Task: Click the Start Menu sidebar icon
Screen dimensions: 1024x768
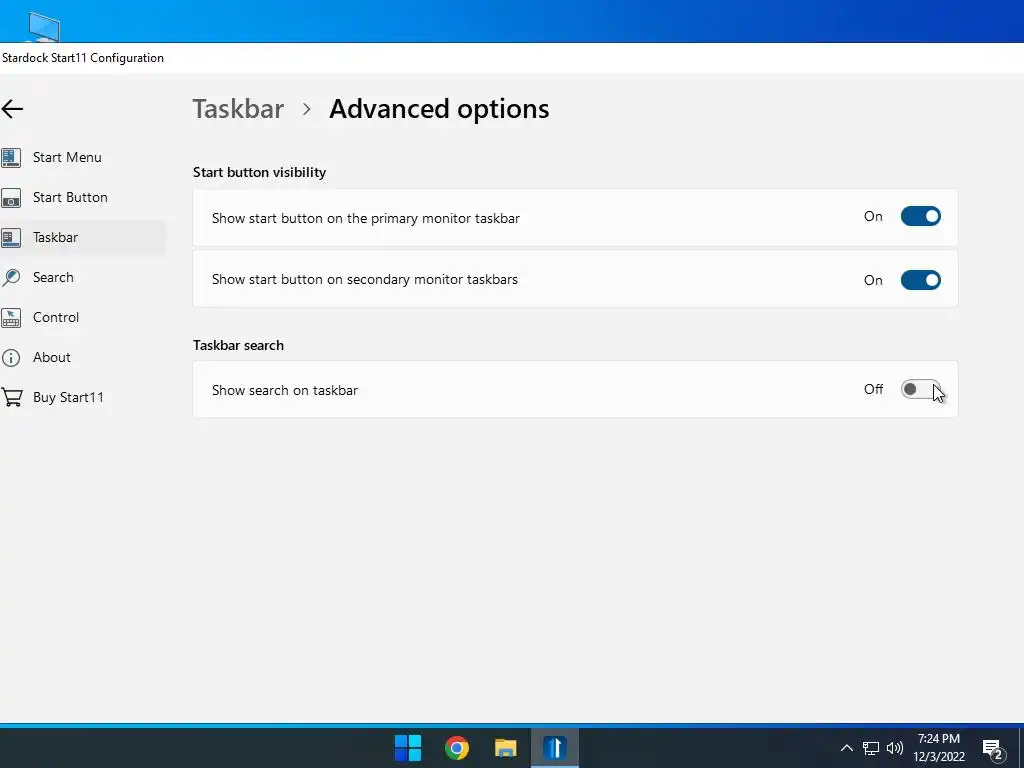Action: click(10, 157)
